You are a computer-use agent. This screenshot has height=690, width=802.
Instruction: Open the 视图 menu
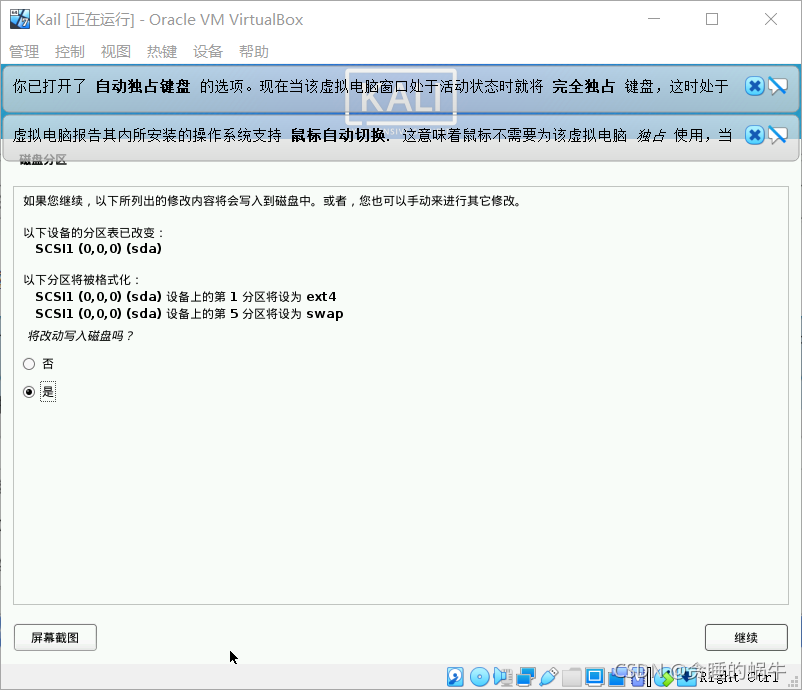pos(116,51)
